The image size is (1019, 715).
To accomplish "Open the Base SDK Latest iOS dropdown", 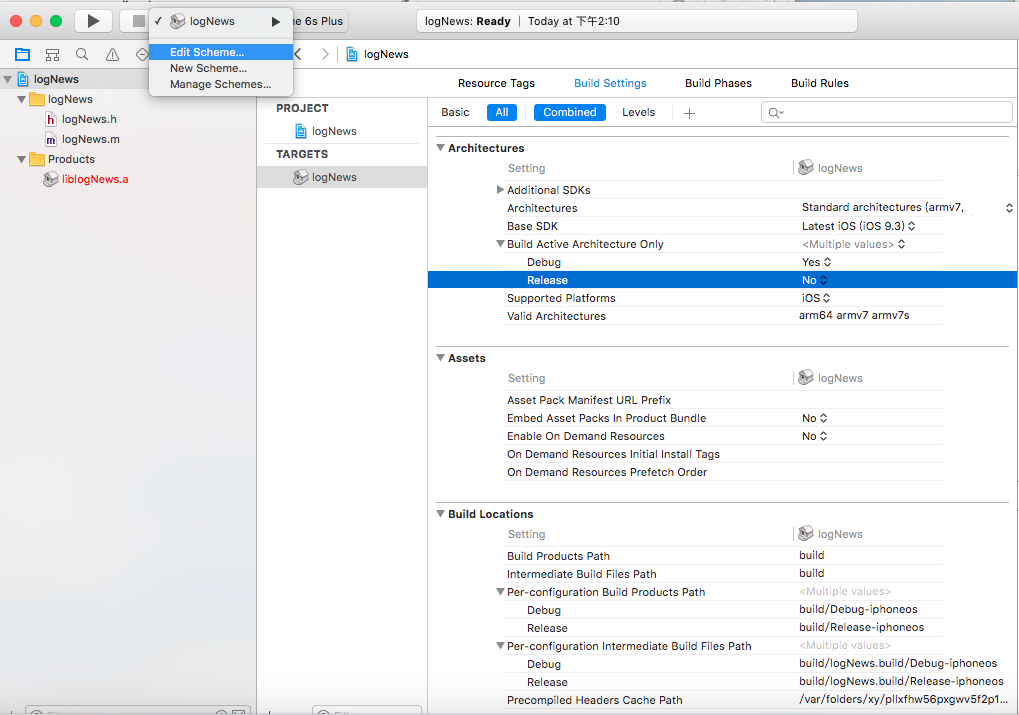I will coord(858,226).
